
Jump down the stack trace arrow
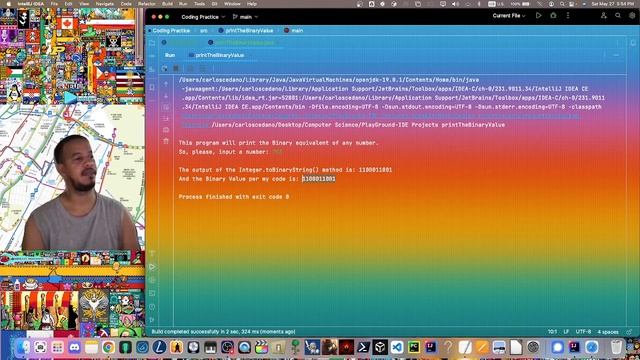[x=166, y=96]
